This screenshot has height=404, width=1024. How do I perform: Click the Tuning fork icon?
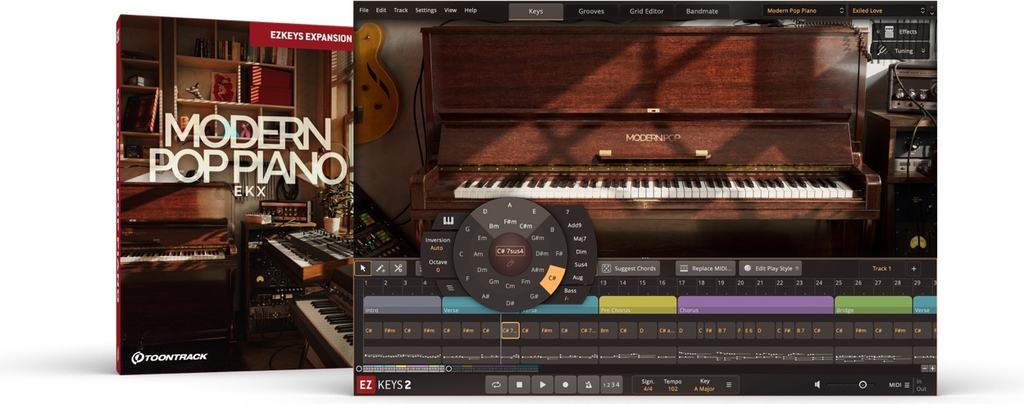coord(882,50)
